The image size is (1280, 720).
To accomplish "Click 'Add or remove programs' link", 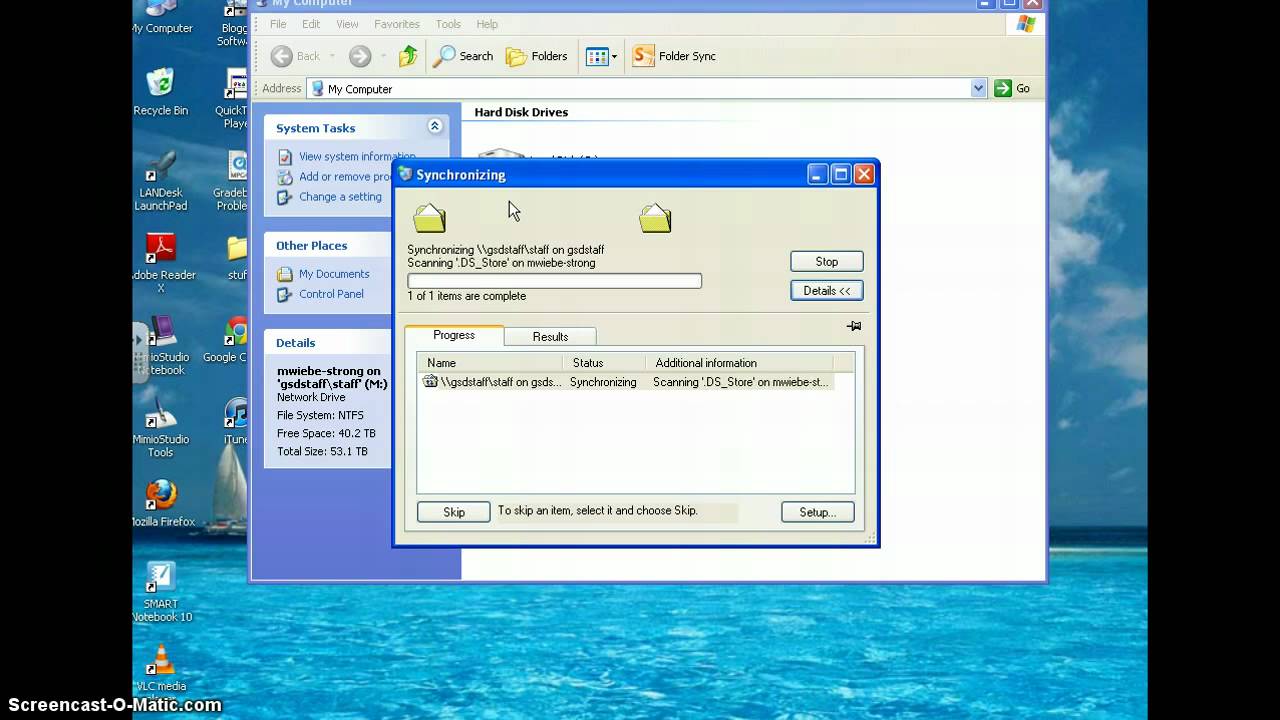I will 345,177.
